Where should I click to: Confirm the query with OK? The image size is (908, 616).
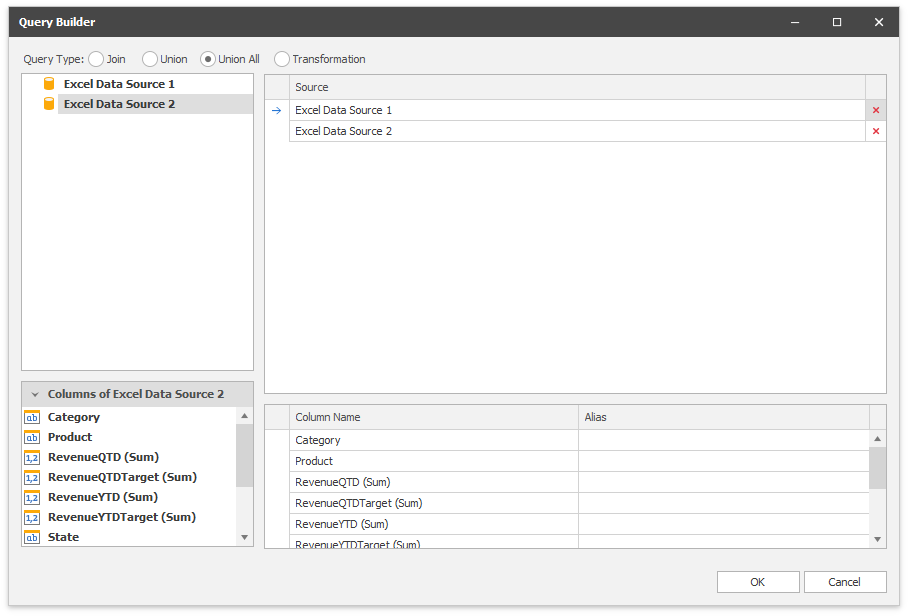click(758, 582)
